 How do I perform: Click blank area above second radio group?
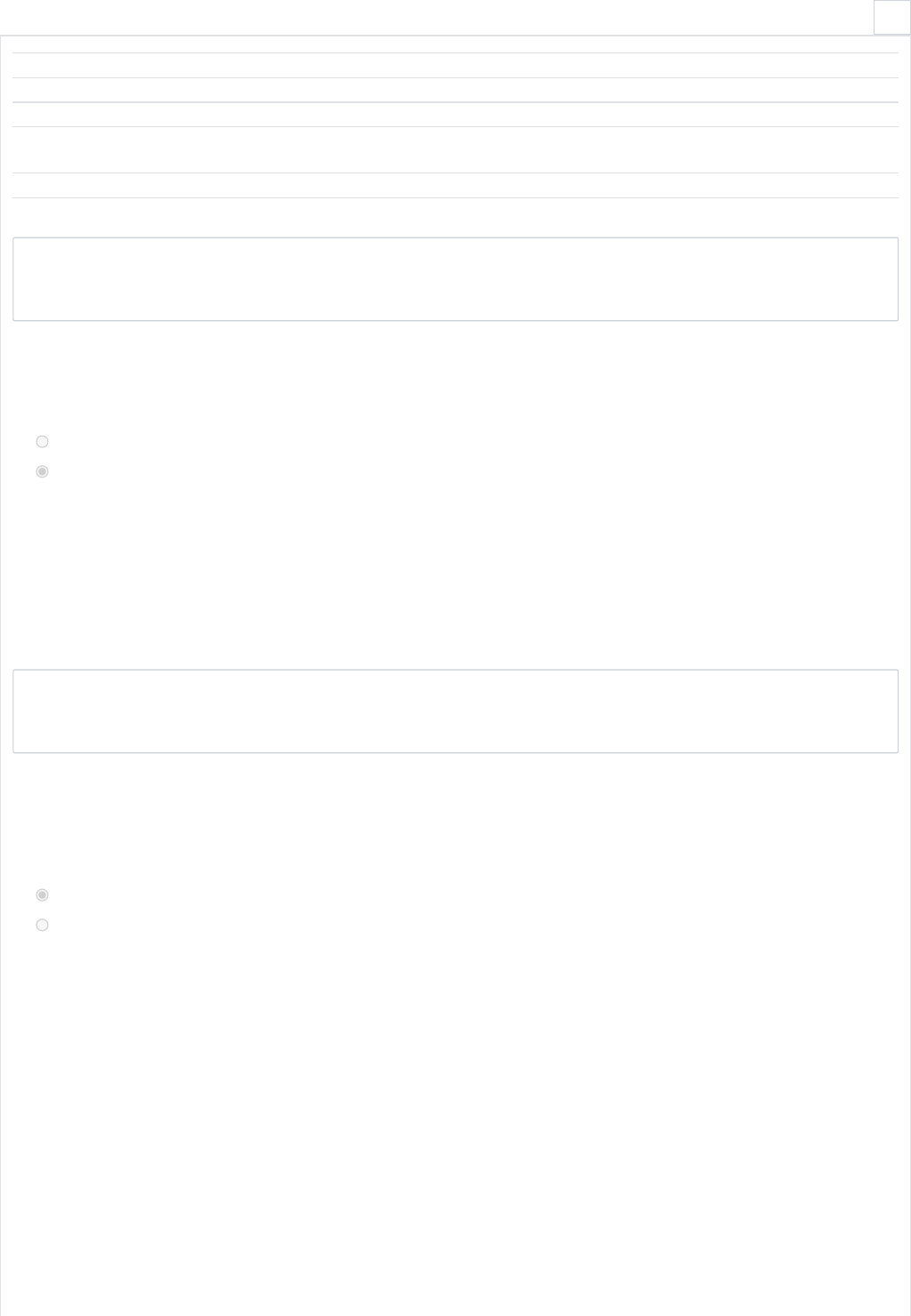click(455, 818)
